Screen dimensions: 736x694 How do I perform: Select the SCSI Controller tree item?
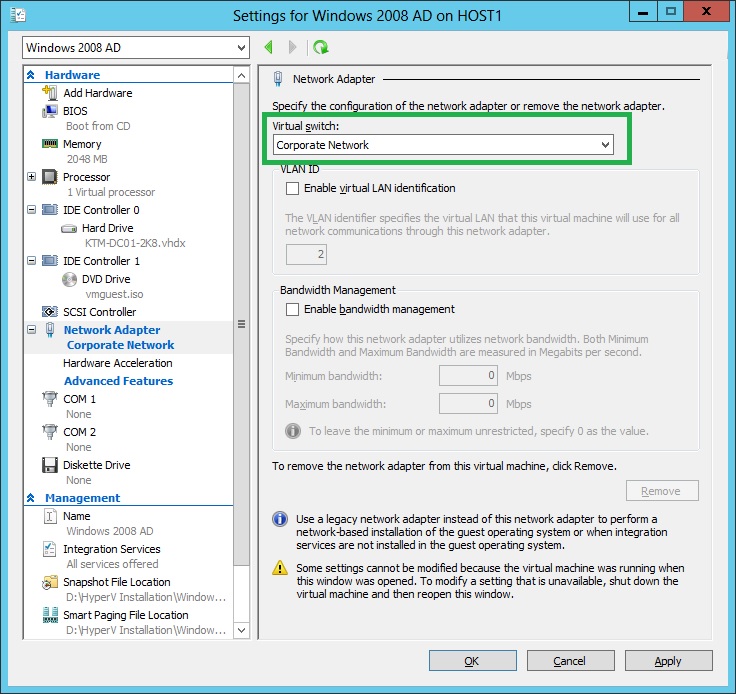(100, 312)
